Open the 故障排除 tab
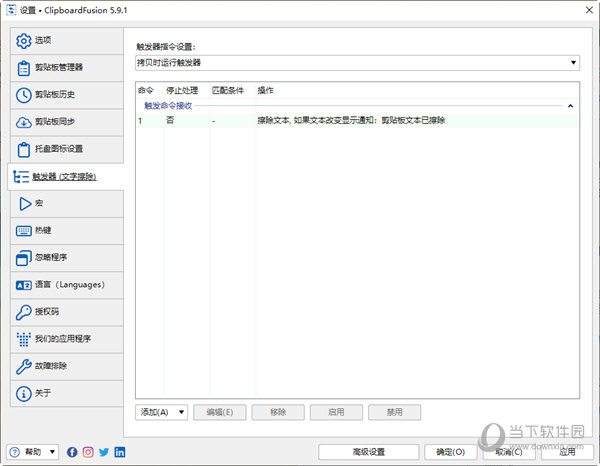 67,366
